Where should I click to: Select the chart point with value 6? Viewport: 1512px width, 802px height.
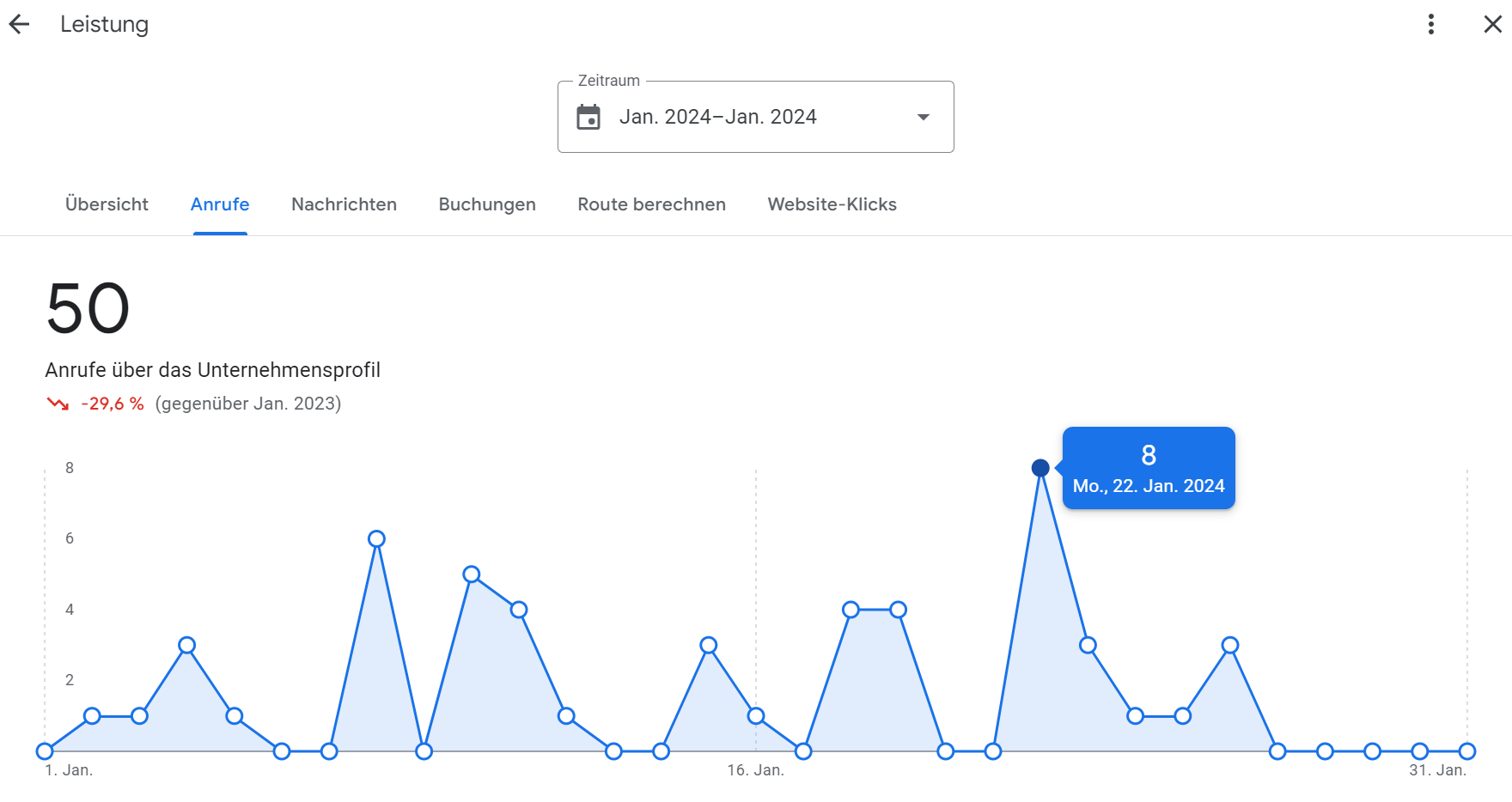376,539
